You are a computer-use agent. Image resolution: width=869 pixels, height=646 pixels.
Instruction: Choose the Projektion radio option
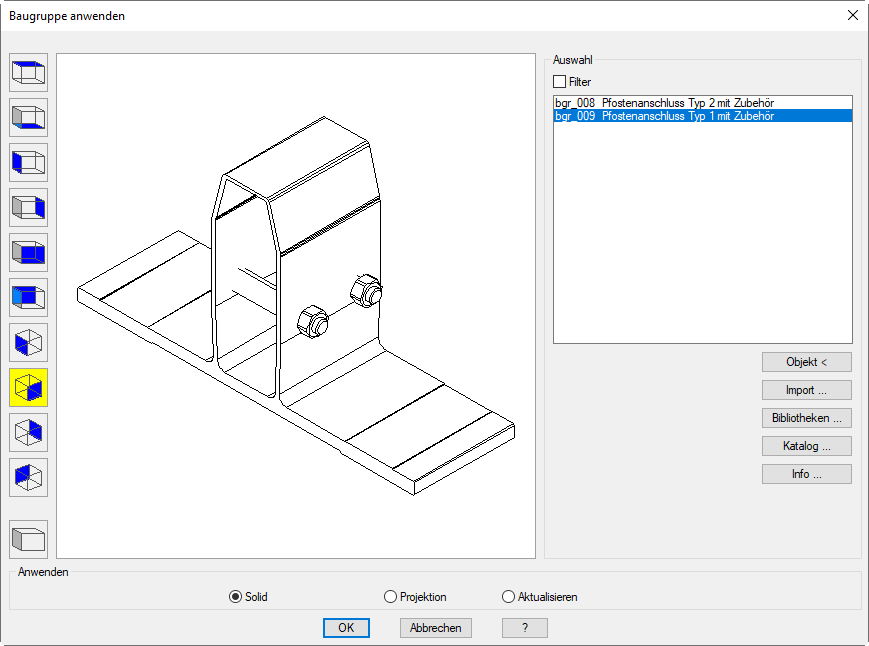[x=391, y=597]
